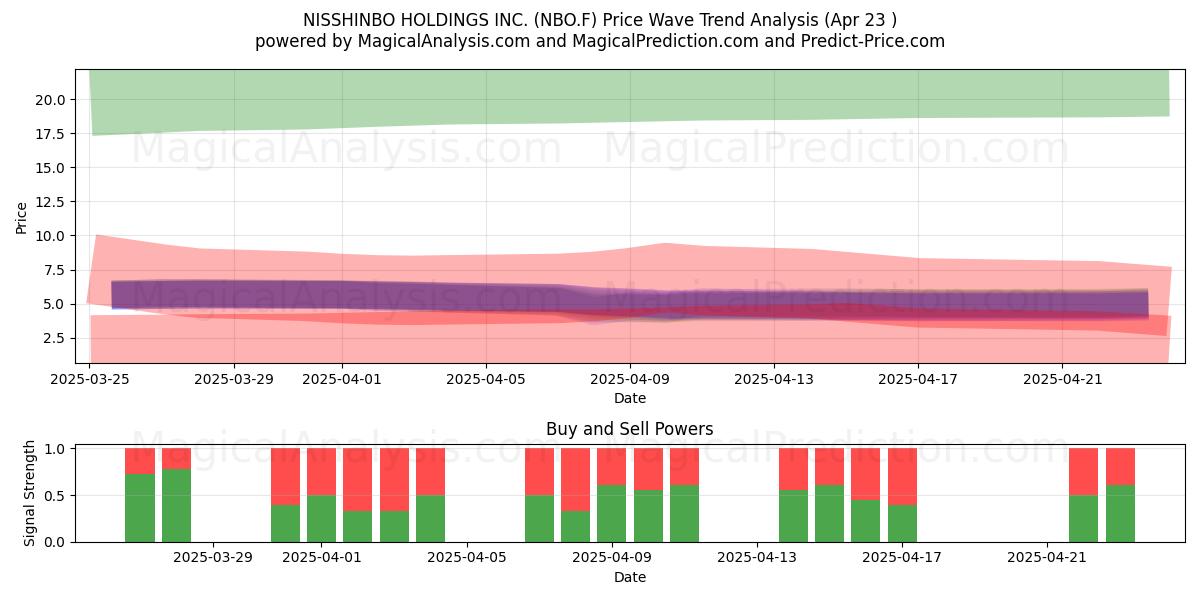
Task: Click the 'powered by MagicalAnalysis.com' subtitle line
Action: 600,41
